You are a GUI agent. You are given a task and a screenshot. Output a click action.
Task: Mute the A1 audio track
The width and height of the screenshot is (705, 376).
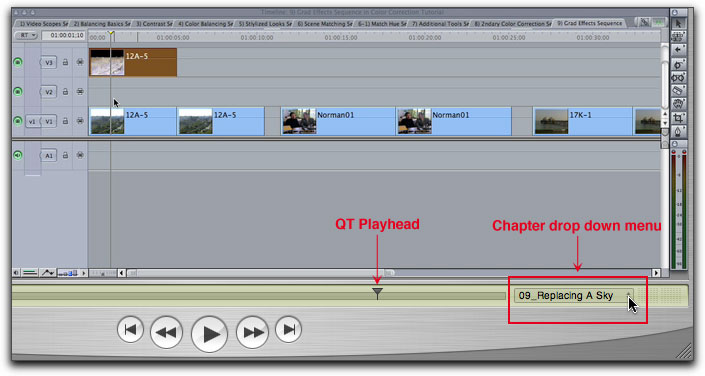point(18,156)
